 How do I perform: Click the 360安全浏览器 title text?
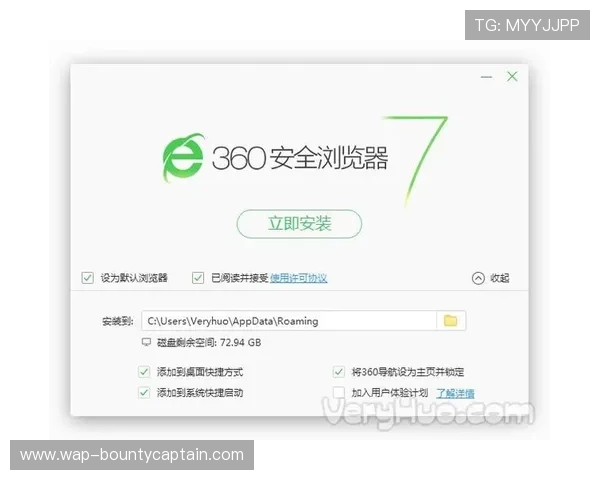[x=300, y=158]
